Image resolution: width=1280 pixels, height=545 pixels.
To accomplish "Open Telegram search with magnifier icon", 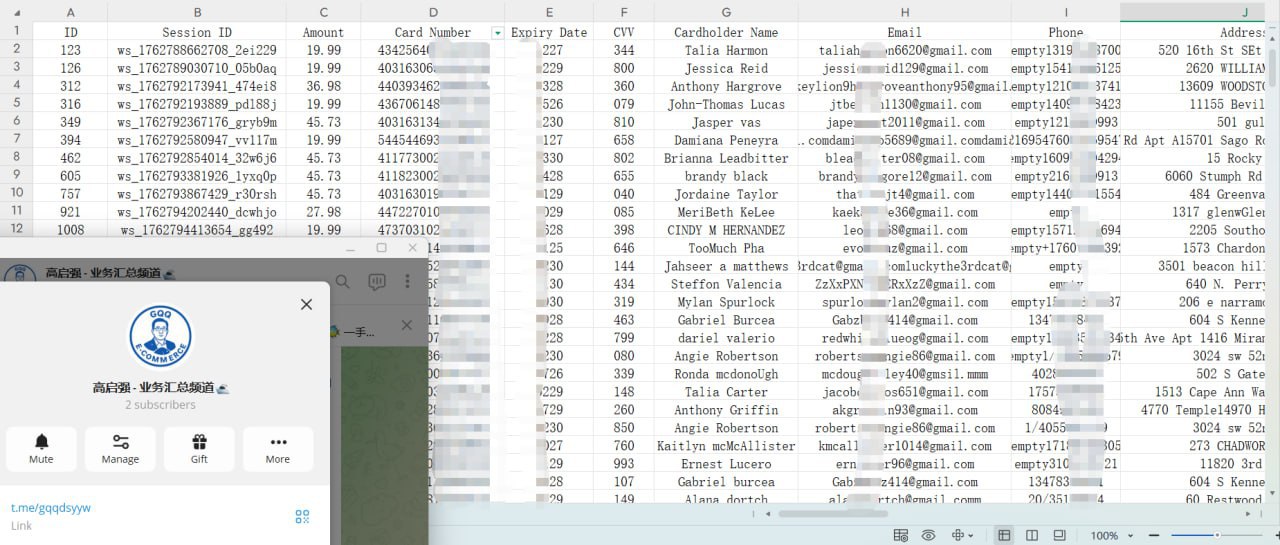I will (x=343, y=282).
